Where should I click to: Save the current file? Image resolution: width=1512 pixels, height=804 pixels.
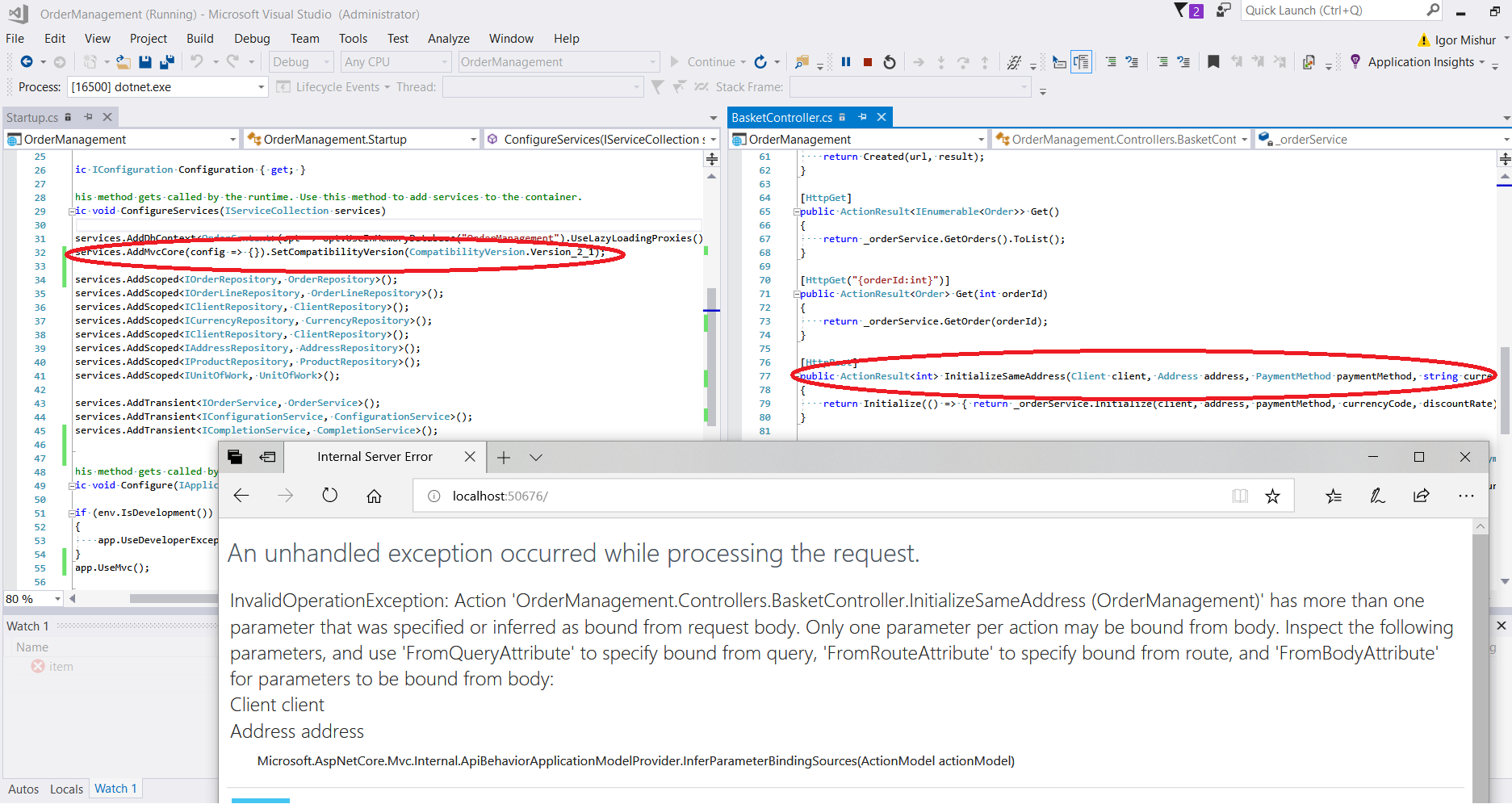[x=145, y=62]
